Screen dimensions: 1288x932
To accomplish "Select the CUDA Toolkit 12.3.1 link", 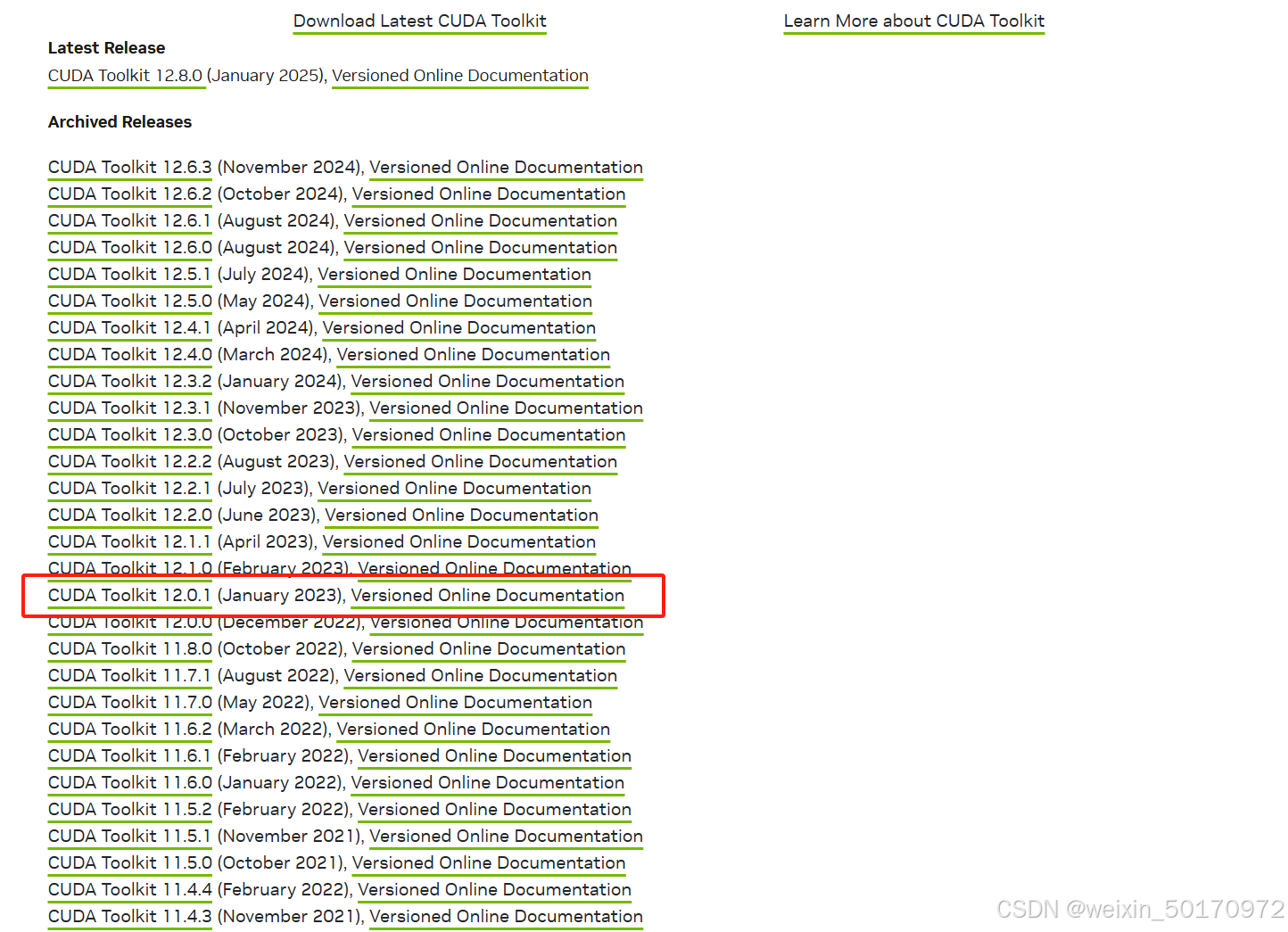I will click(x=130, y=408).
